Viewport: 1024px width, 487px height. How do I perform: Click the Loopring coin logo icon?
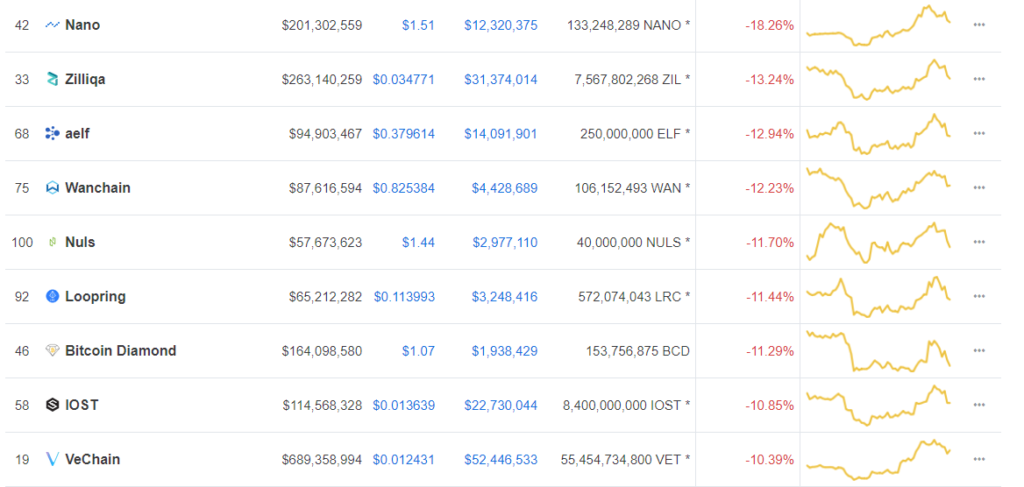pos(53,296)
